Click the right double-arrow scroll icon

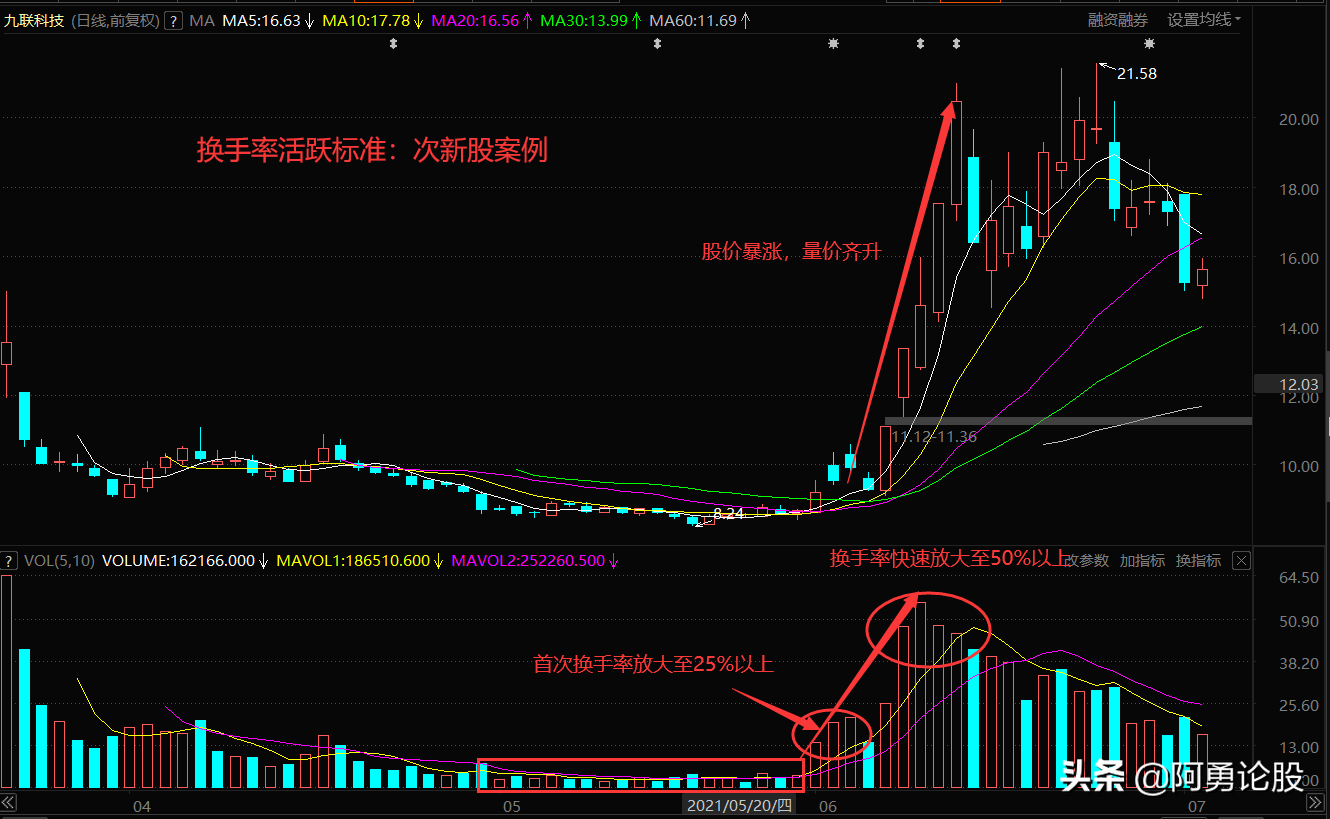pos(1321,803)
